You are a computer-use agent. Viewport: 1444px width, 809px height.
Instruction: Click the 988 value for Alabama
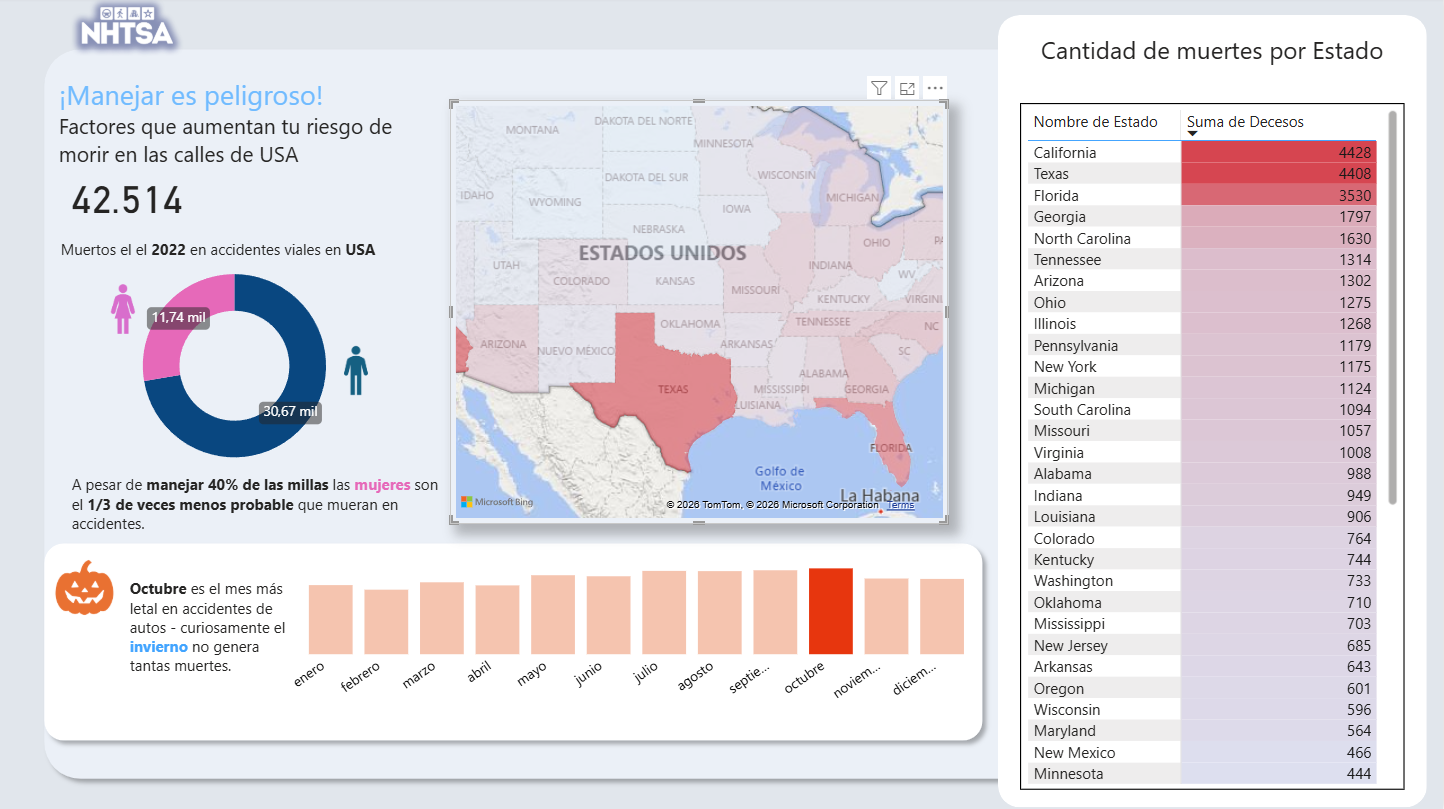pos(1359,474)
